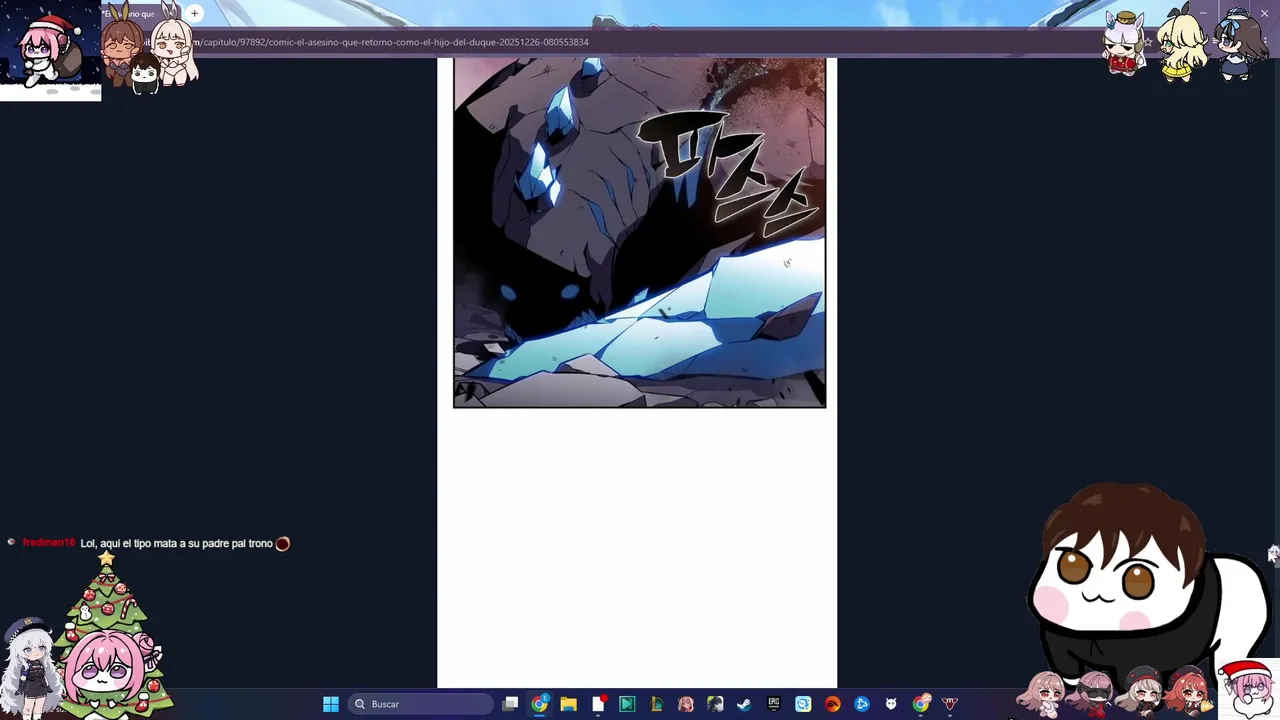Launch the EA app from taskbar
The width and height of the screenshot is (1280, 720).
pos(832,704)
